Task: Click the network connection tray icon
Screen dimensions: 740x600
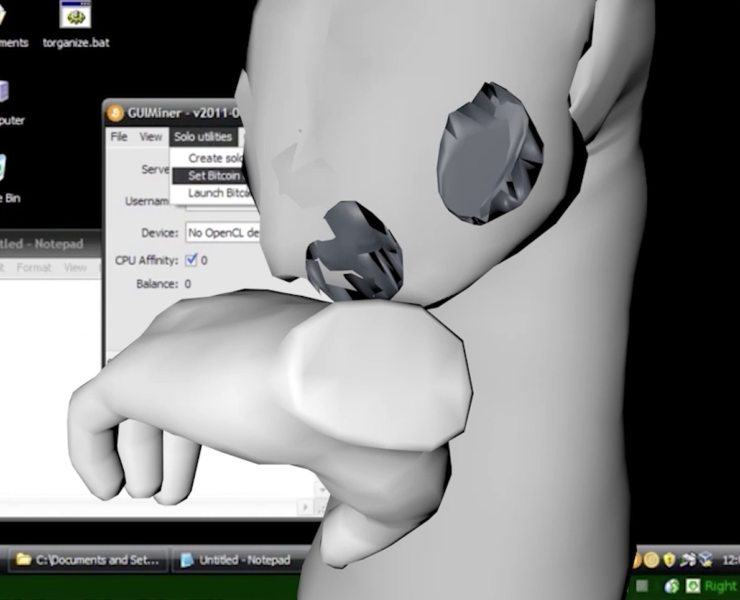Action: (x=687, y=560)
